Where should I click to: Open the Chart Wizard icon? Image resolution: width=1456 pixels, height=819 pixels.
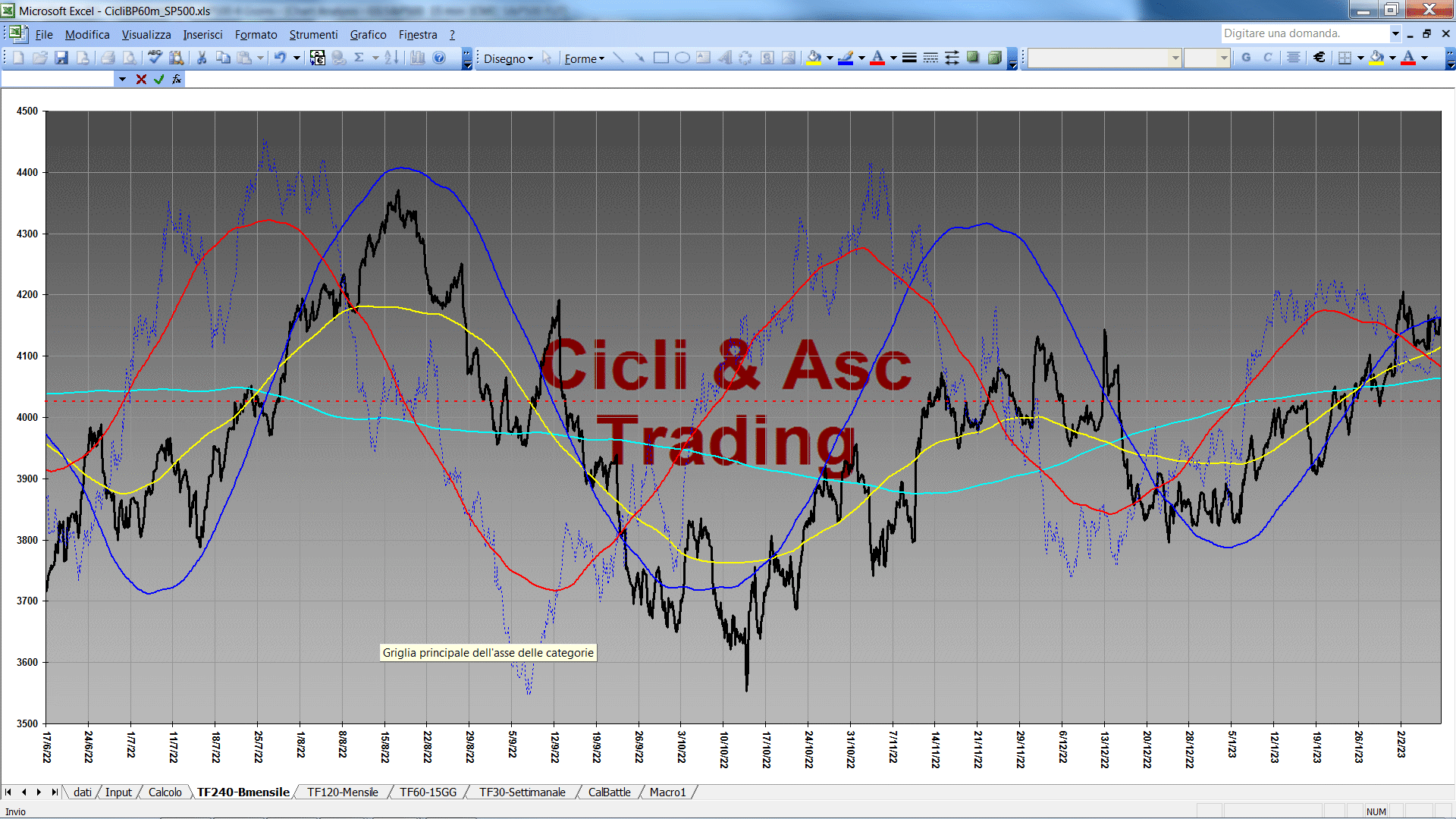(417, 58)
